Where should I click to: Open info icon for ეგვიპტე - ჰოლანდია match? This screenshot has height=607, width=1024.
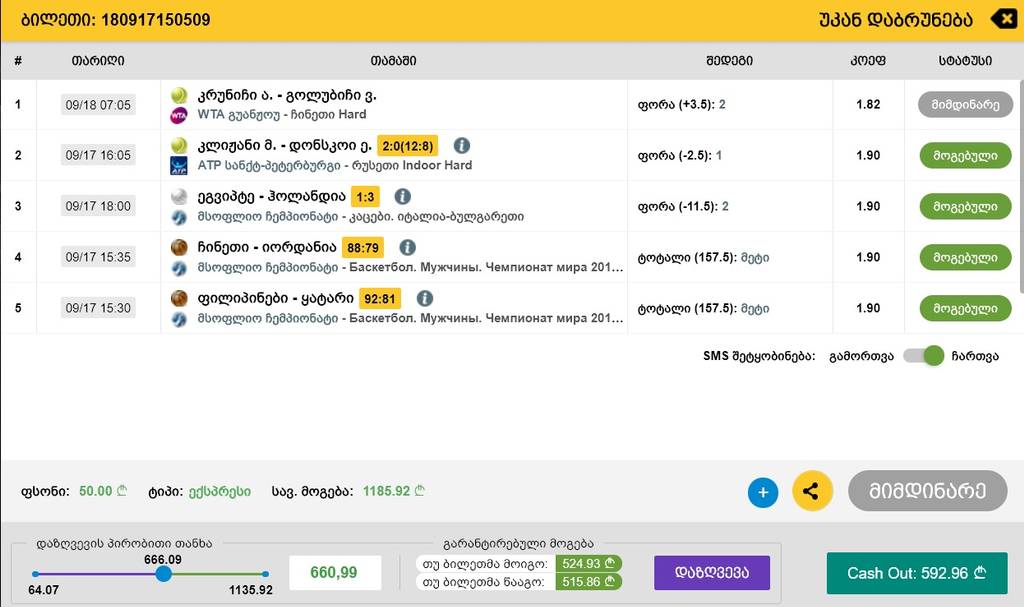click(403, 196)
